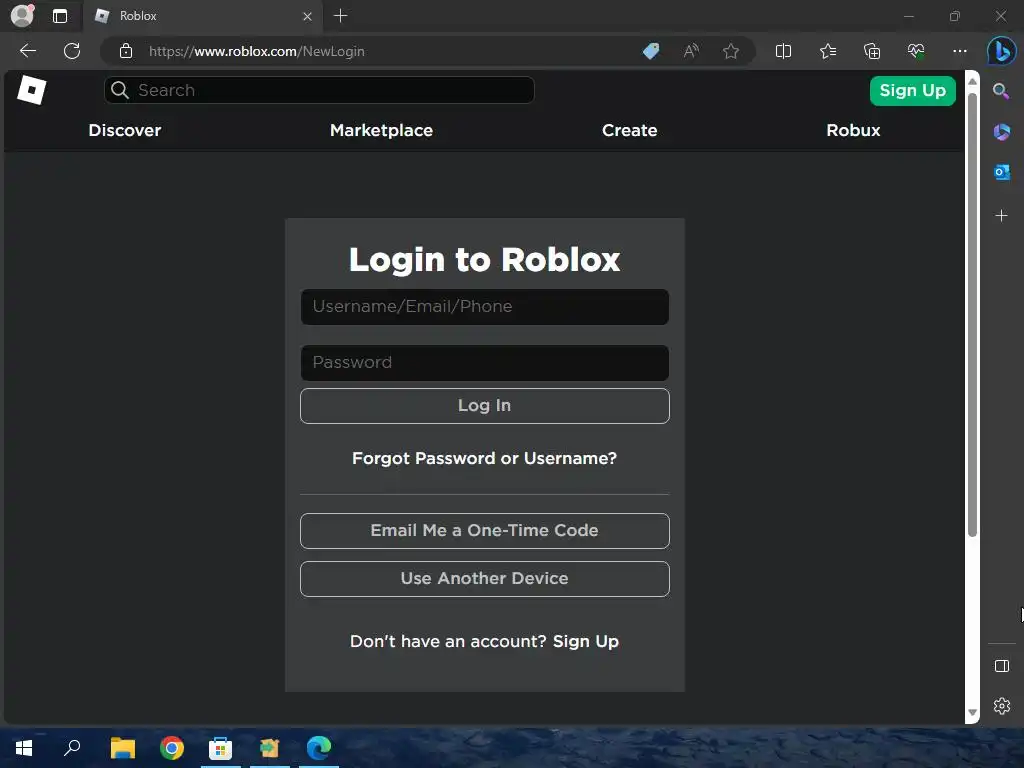Add this page to favorites star
Screen dimensions: 1024x768
tap(731, 51)
